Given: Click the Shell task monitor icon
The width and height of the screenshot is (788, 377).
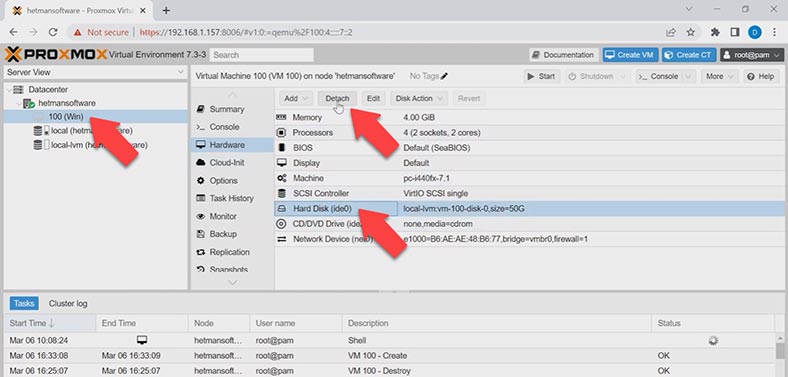Looking at the screenshot, I should pyautogui.click(x=142, y=340).
